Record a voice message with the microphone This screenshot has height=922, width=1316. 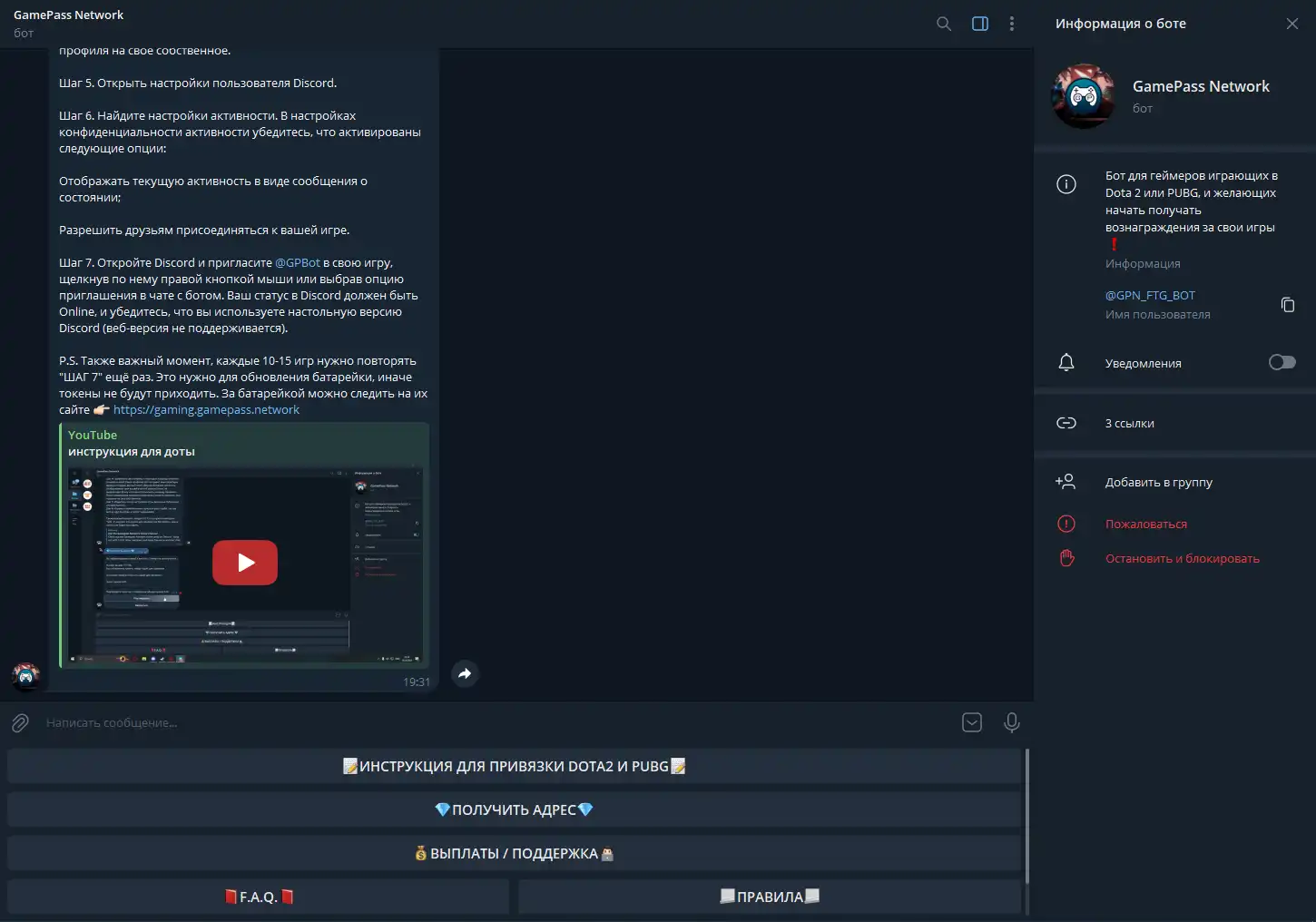[1012, 722]
